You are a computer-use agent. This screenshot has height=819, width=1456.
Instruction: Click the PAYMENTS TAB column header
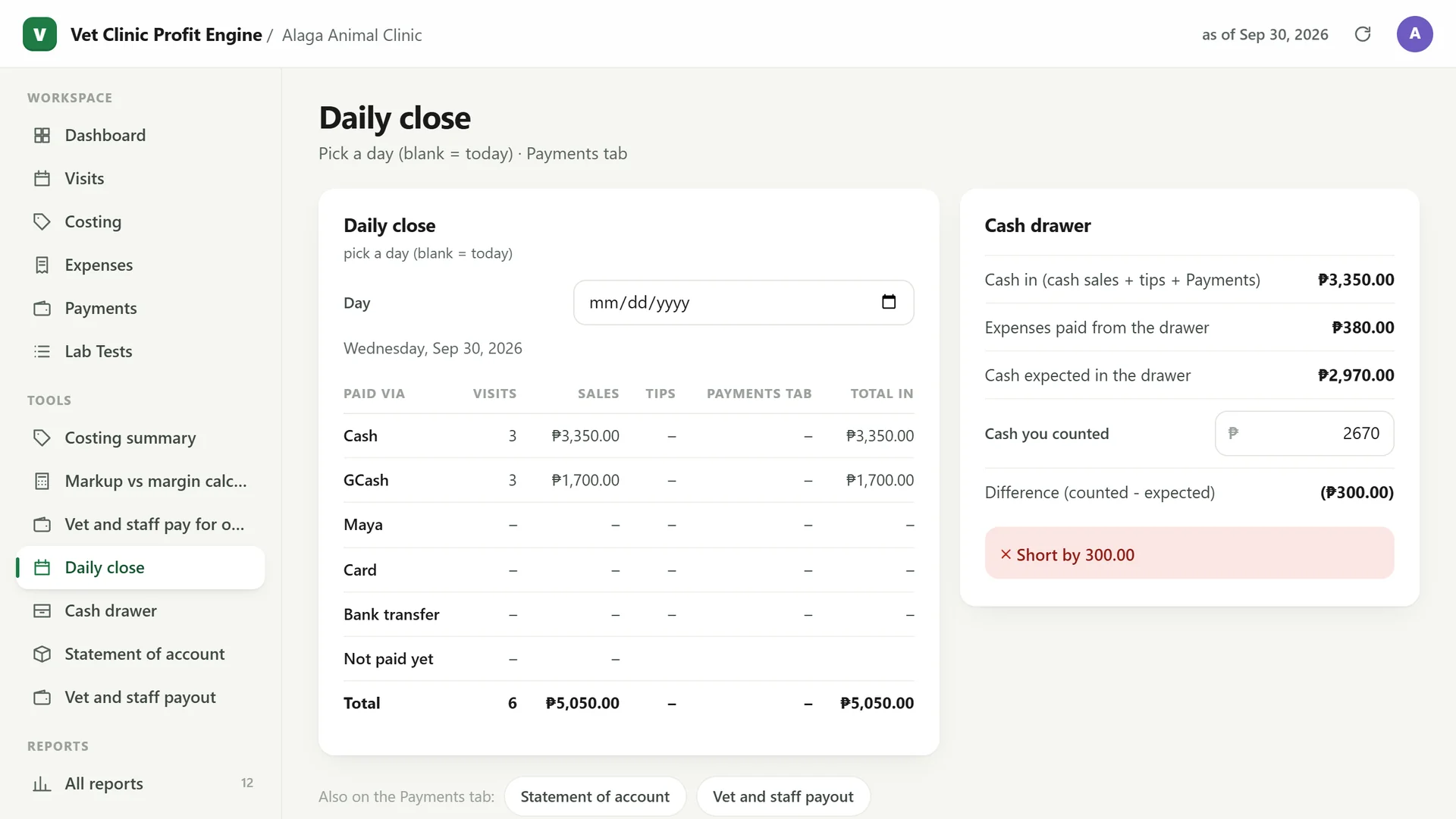(x=759, y=394)
